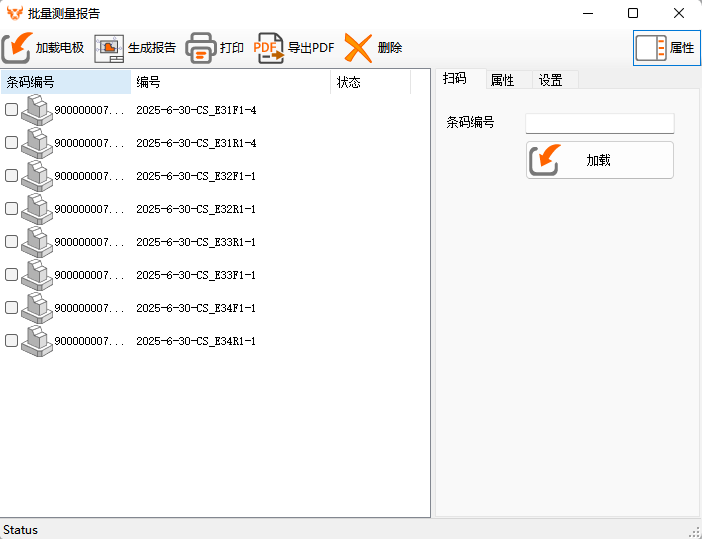Enable the checkbox for row E33F1-1

12,275
